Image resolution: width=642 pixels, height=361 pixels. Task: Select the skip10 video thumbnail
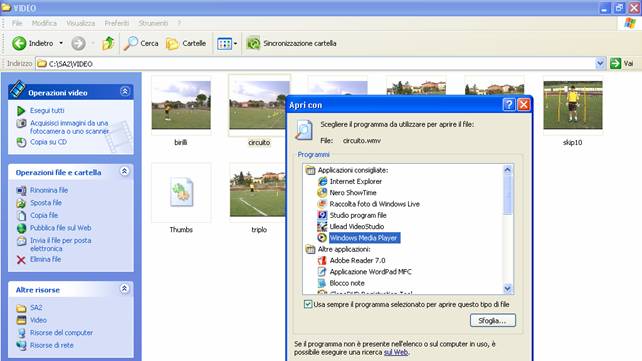pyautogui.click(x=573, y=105)
